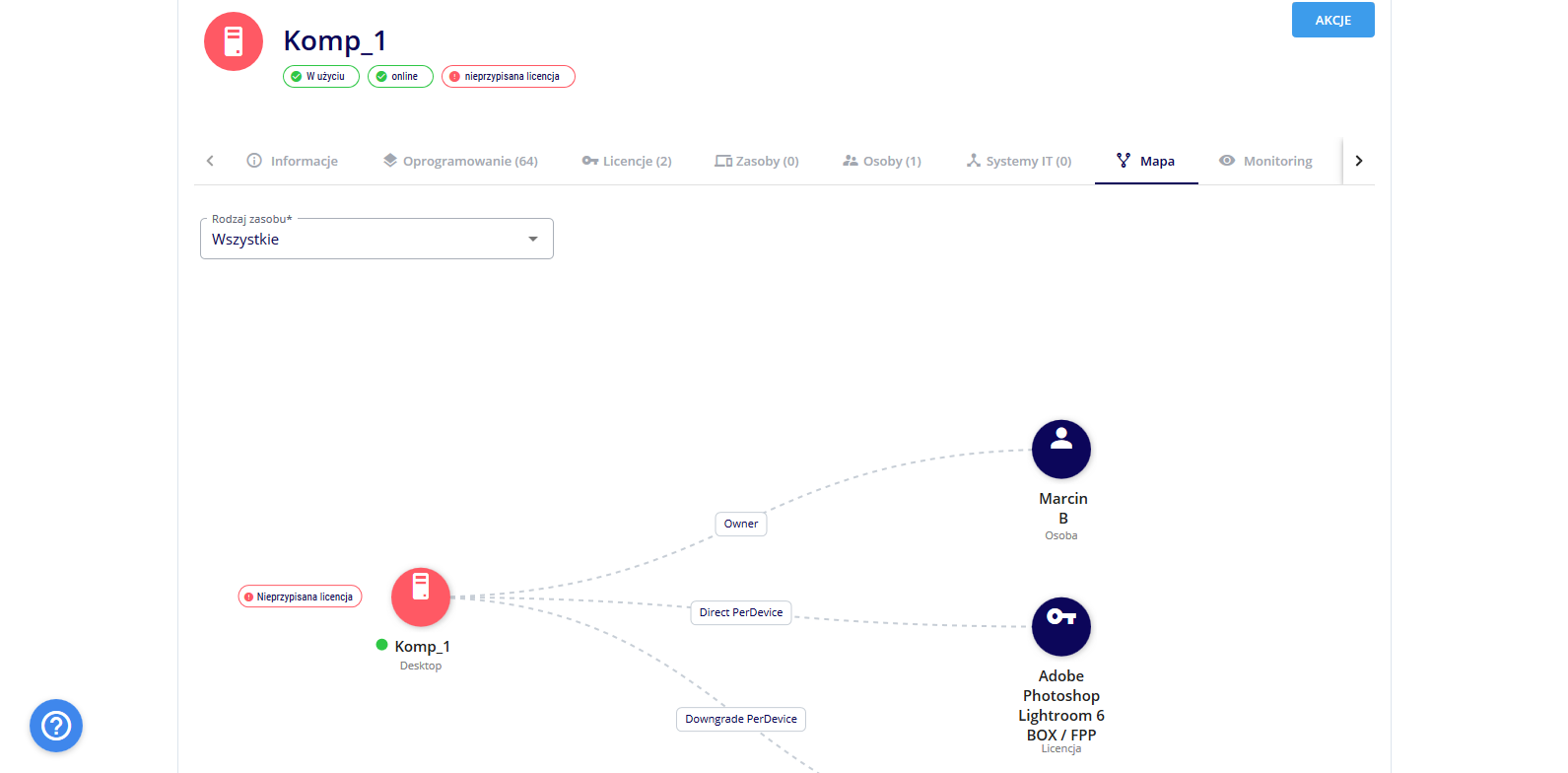
Task: Click the dropdown arrow next to Wszystkie
Action: click(533, 240)
